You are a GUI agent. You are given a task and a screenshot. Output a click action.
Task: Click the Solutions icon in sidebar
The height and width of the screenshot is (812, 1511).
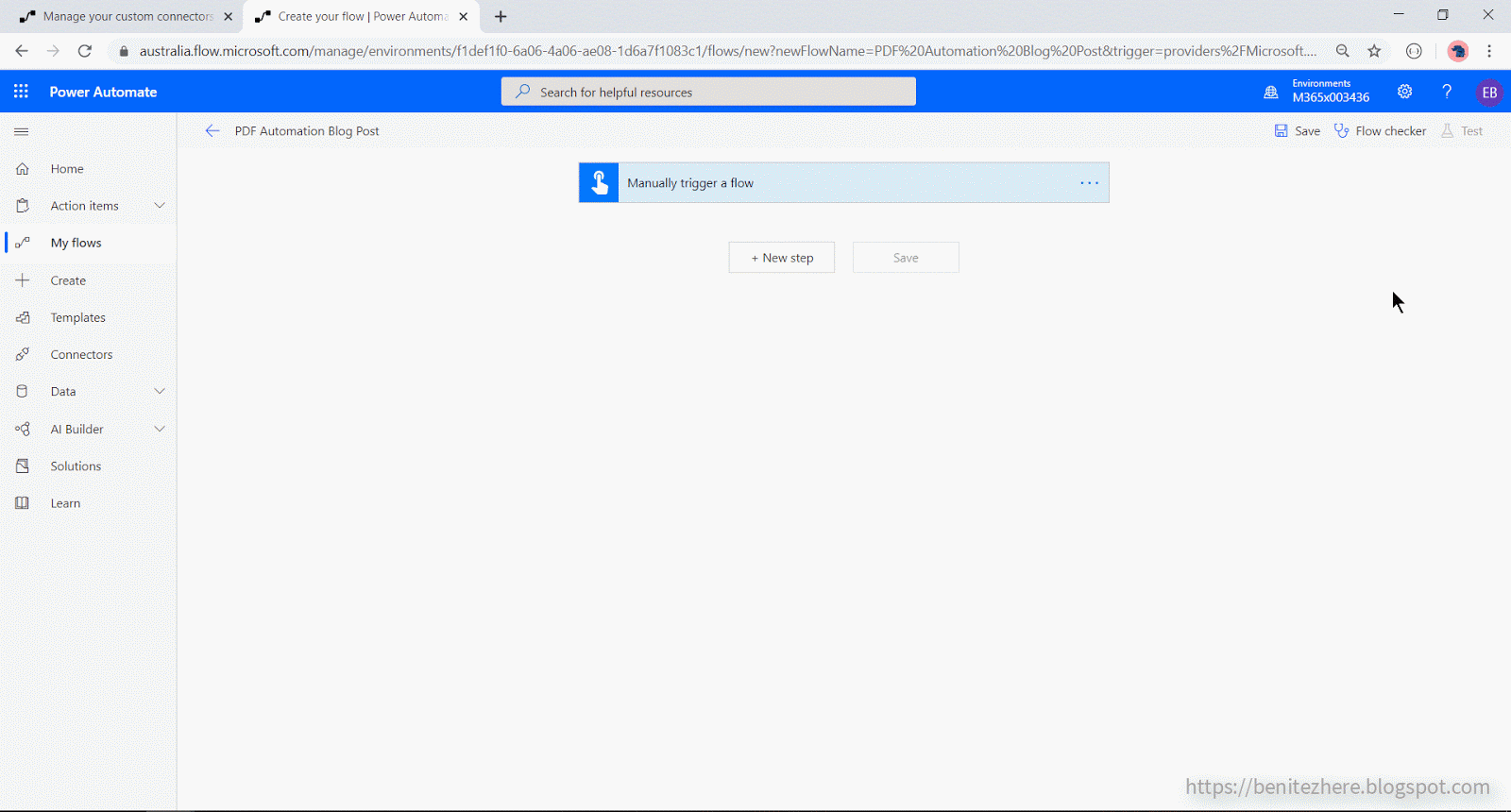[x=23, y=466]
